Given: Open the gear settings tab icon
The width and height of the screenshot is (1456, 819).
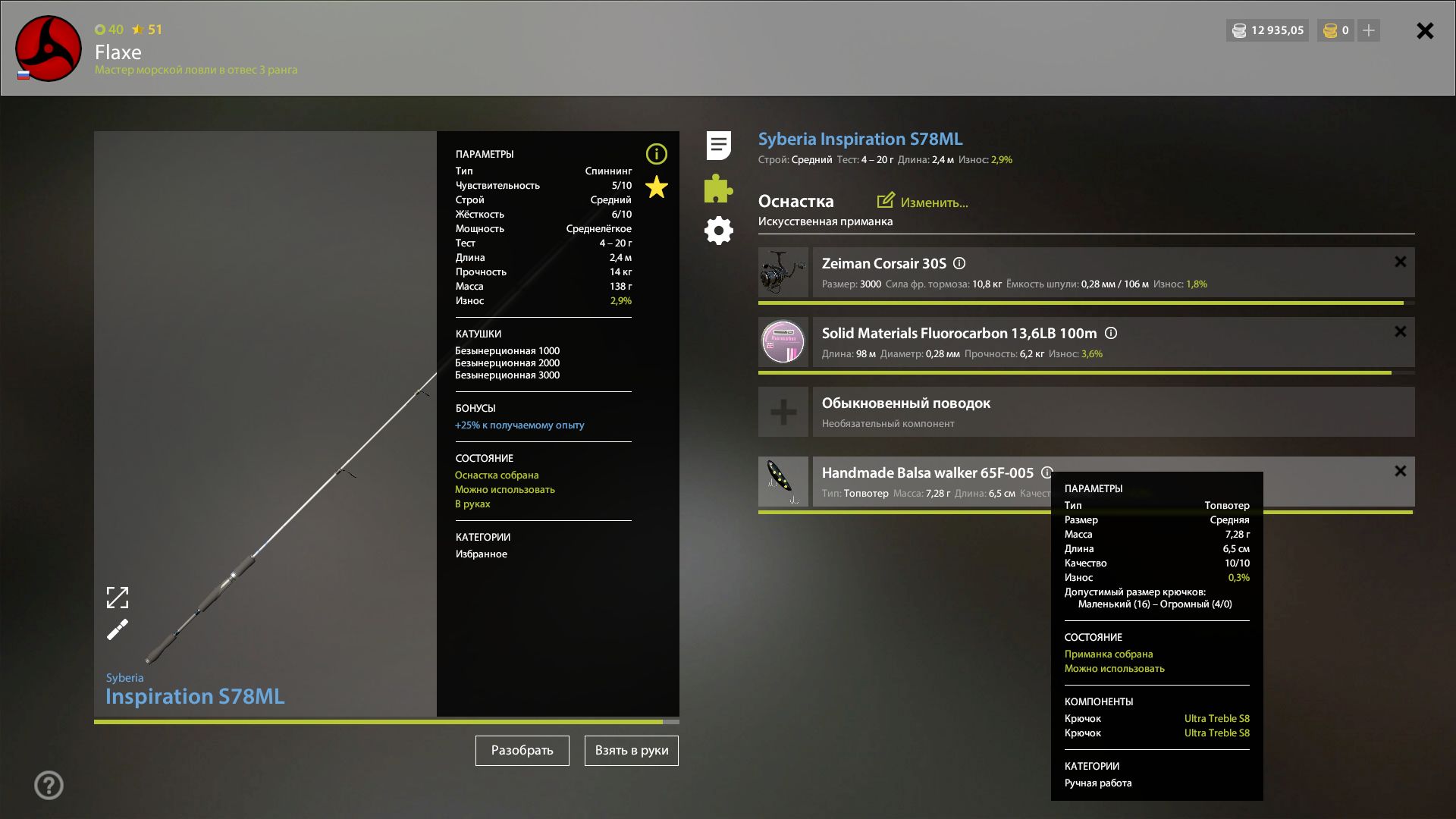Looking at the screenshot, I should 718,231.
